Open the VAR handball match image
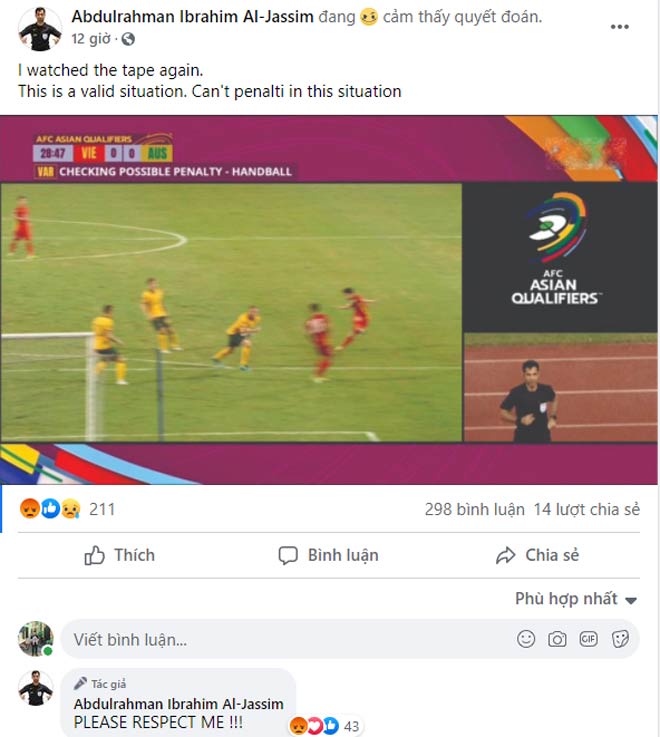Image resolution: width=660 pixels, height=737 pixels. tap(329, 300)
